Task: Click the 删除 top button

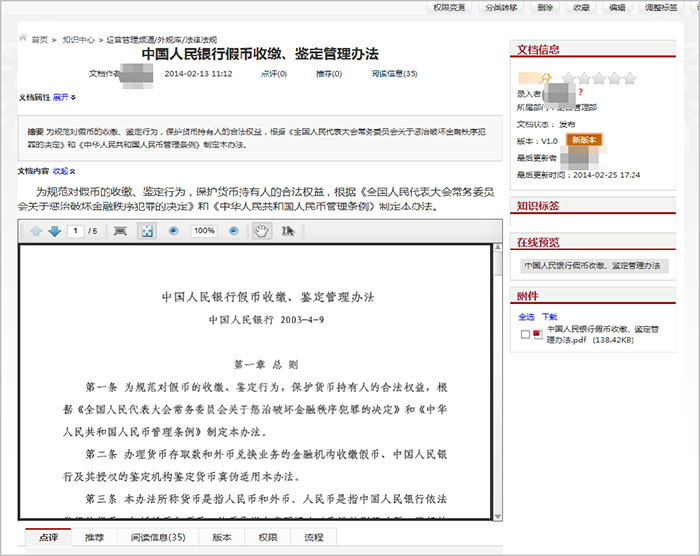Action: point(545,7)
